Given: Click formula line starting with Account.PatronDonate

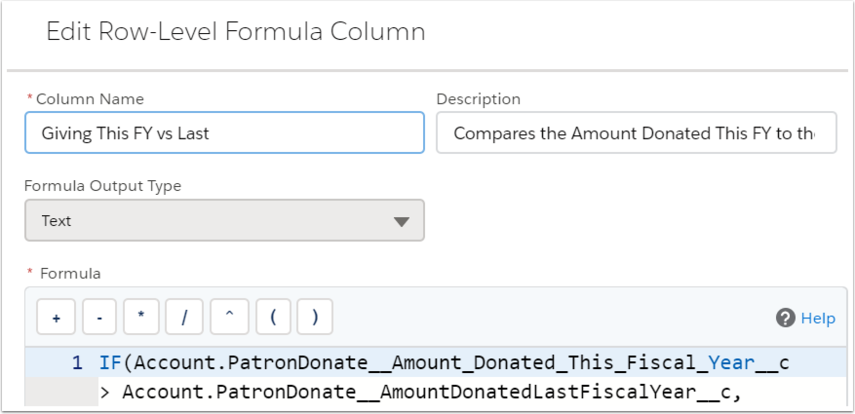Looking at the screenshot, I should [420, 392].
